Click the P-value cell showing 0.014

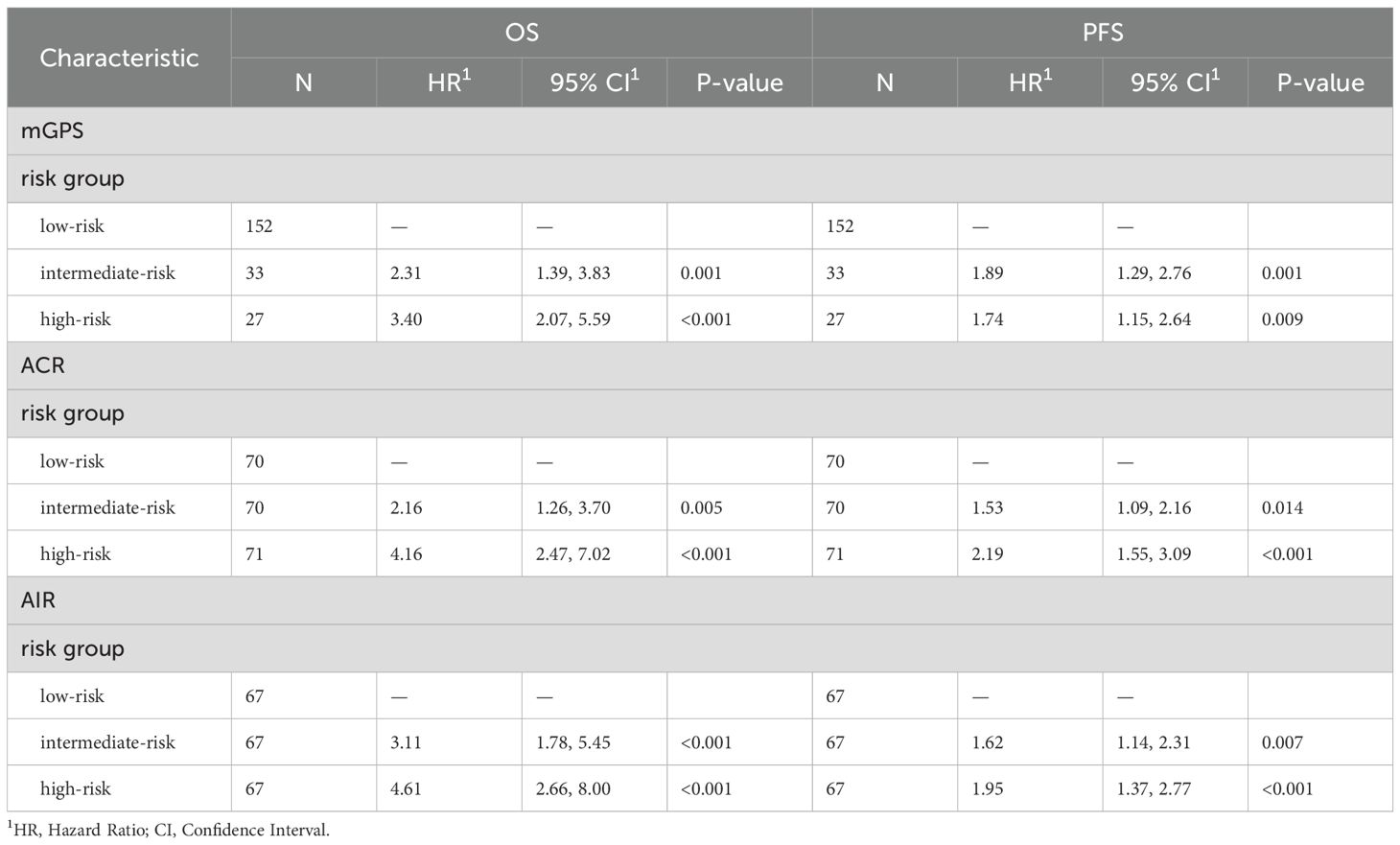pos(1282,507)
